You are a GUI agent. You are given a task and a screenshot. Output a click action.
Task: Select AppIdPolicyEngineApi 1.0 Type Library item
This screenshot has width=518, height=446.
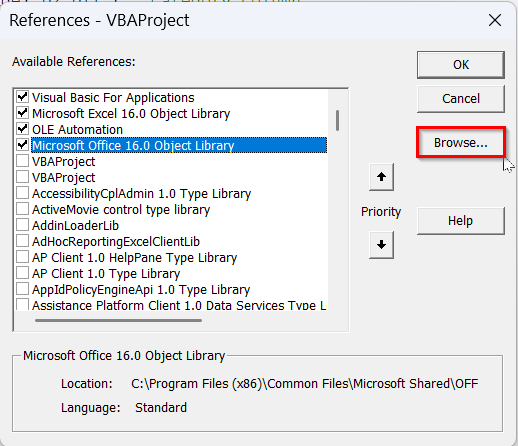(141, 290)
